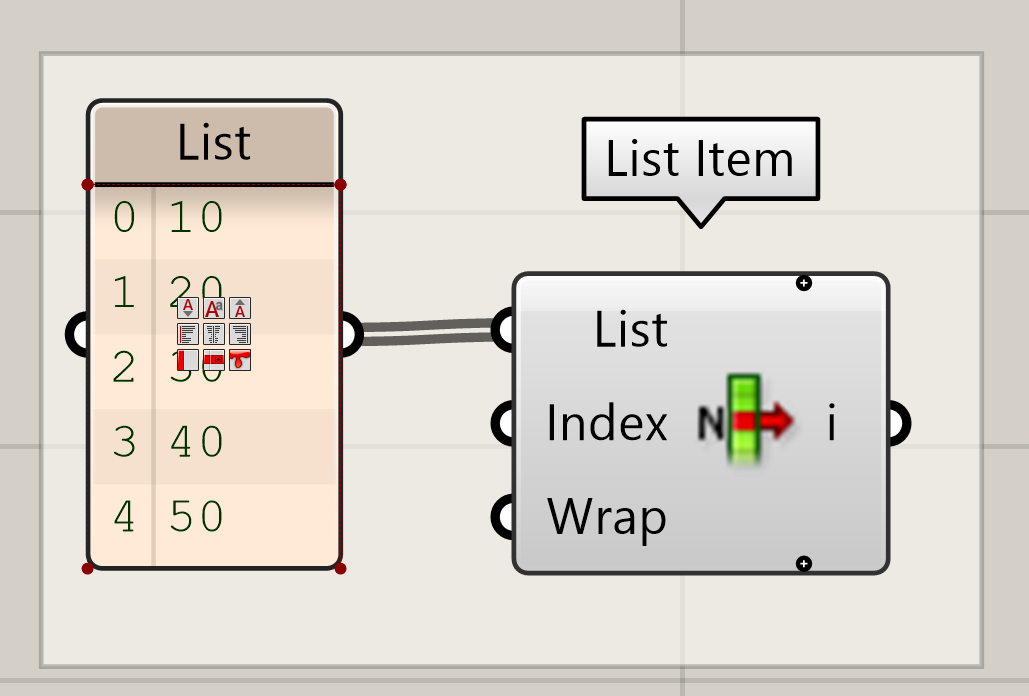Click the A-with-up-arrow font icon

tap(239, 308)
